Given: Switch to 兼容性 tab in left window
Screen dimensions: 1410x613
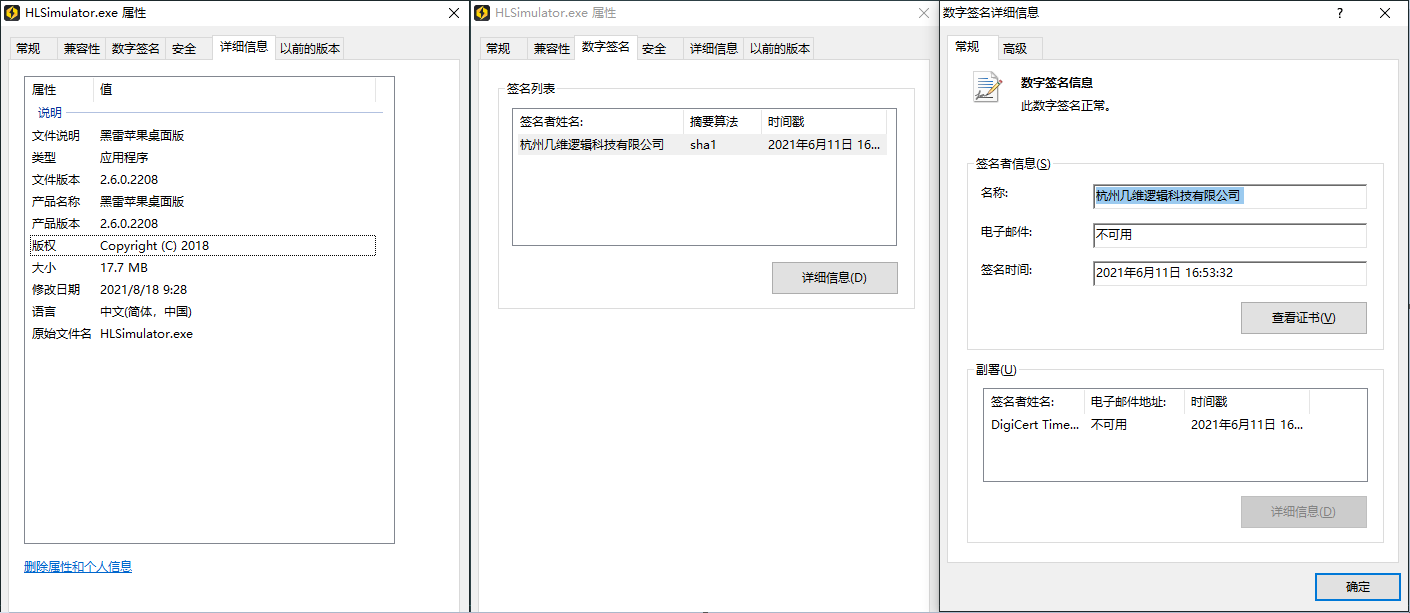Looking at the screenshot, I should coord(82,48).
